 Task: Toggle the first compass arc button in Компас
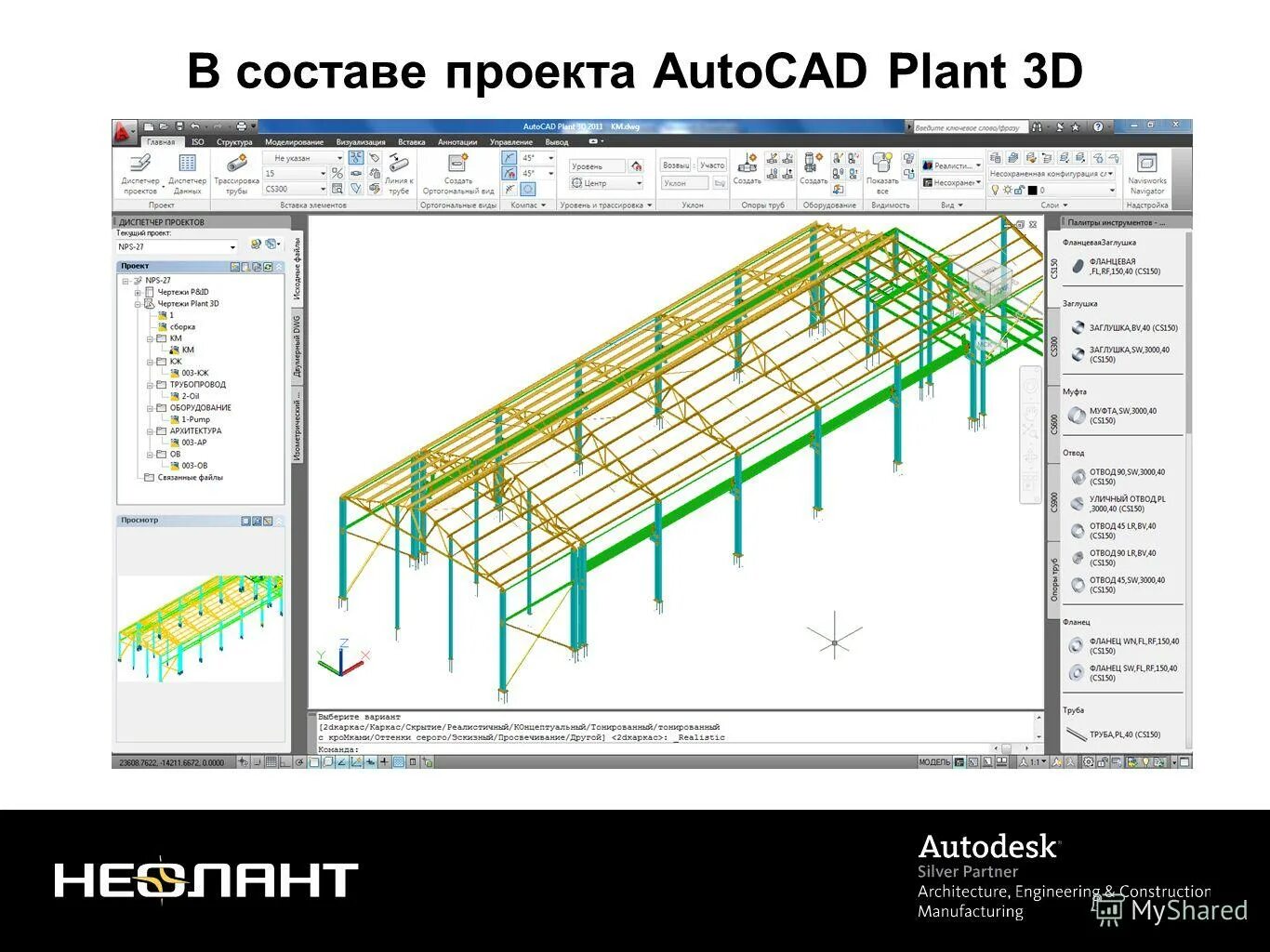pos(509,158)
